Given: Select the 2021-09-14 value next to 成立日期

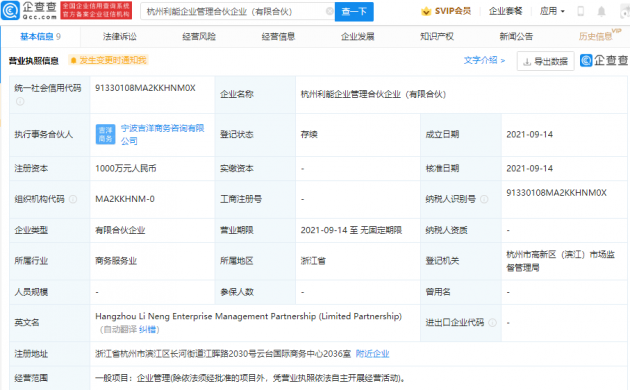Looking at the screenshot, I should point(530,135).
